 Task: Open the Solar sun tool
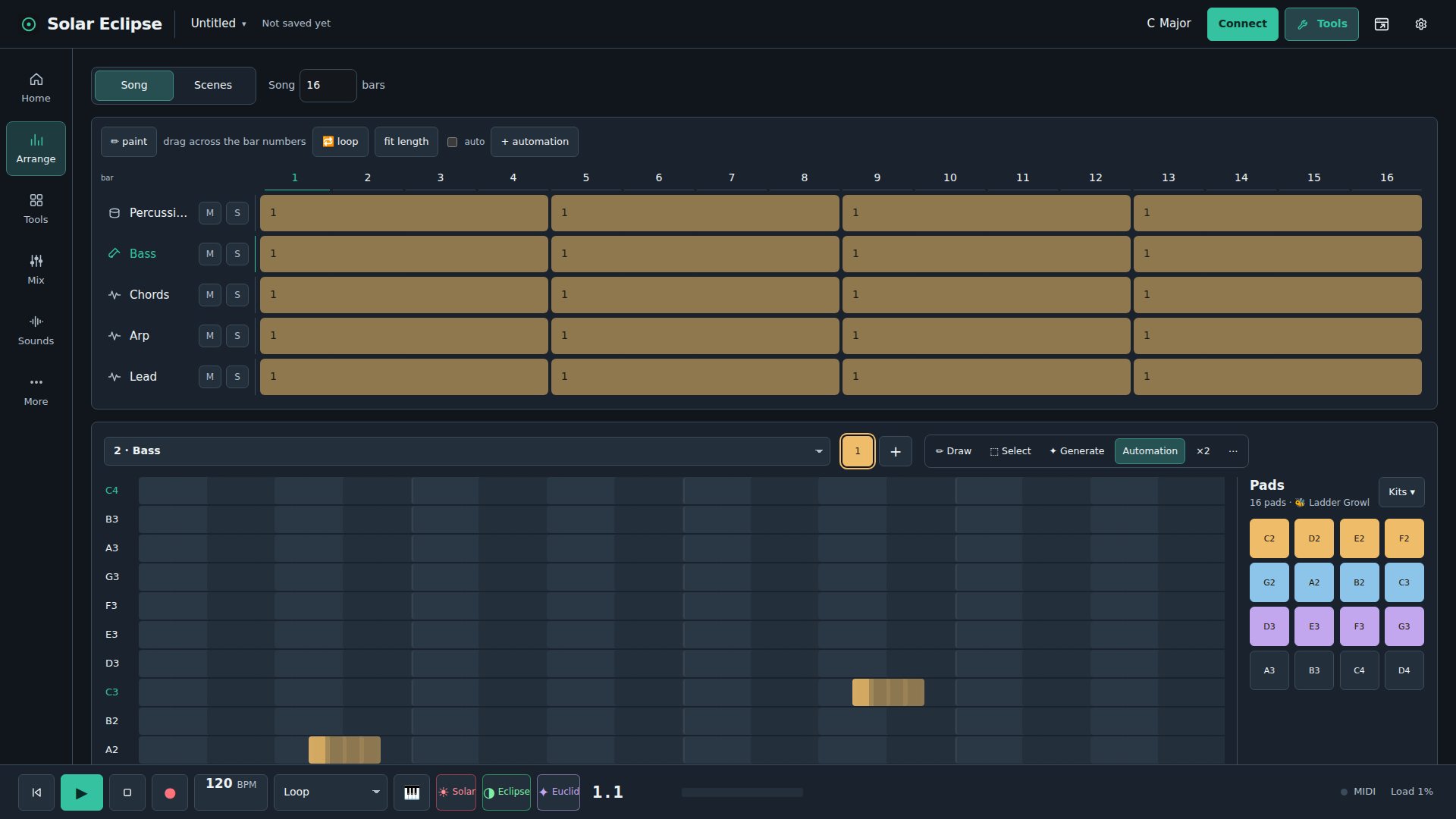(457, 792)
